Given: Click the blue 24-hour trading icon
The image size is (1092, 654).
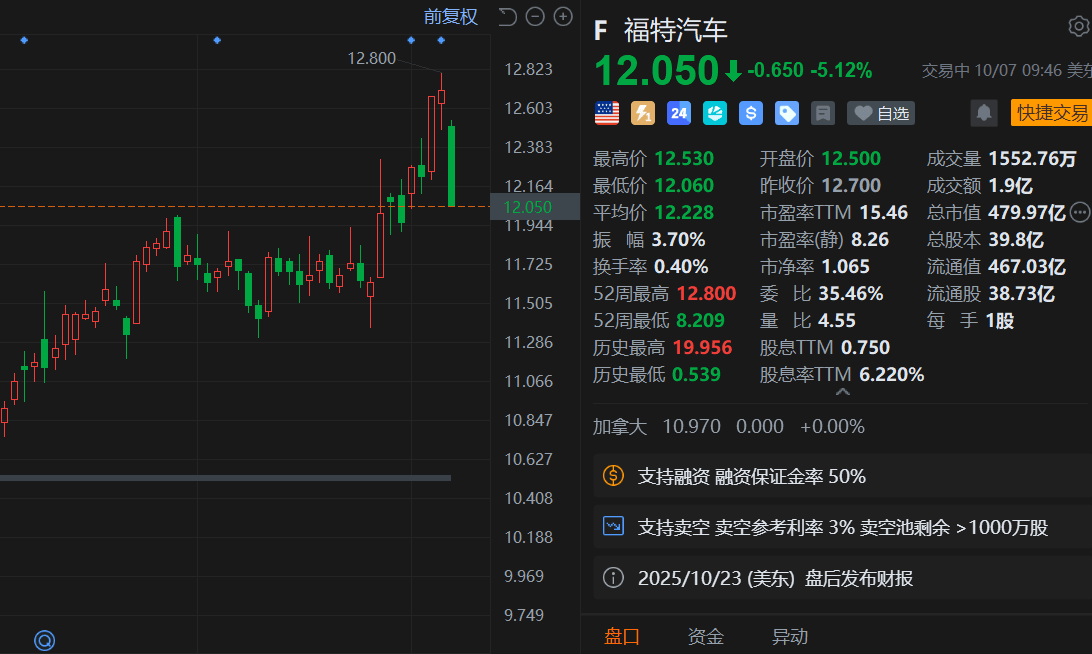Looking at the screenshot, I should (679, 113).
